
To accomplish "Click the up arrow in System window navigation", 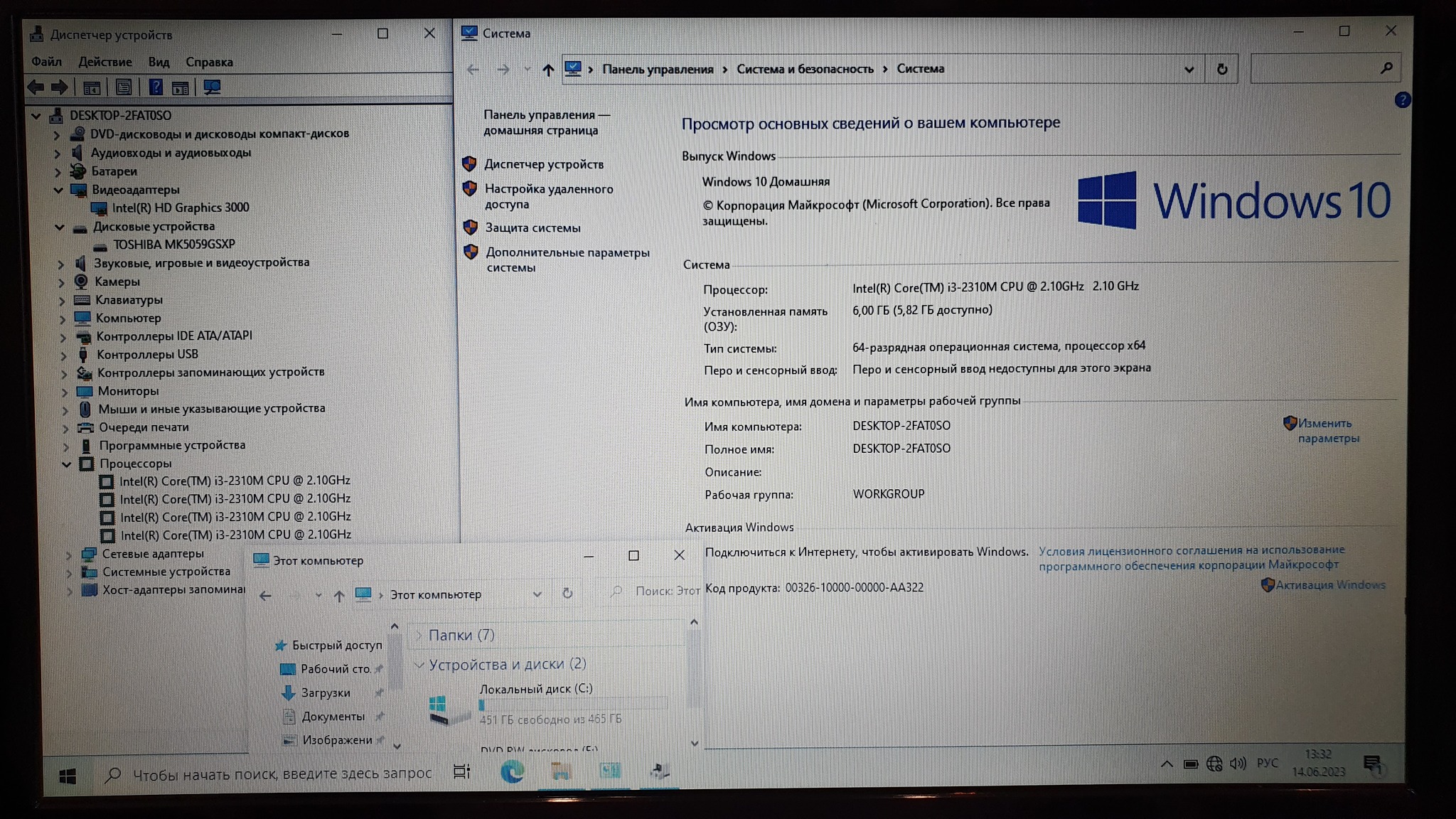I will tap(547, 70).
